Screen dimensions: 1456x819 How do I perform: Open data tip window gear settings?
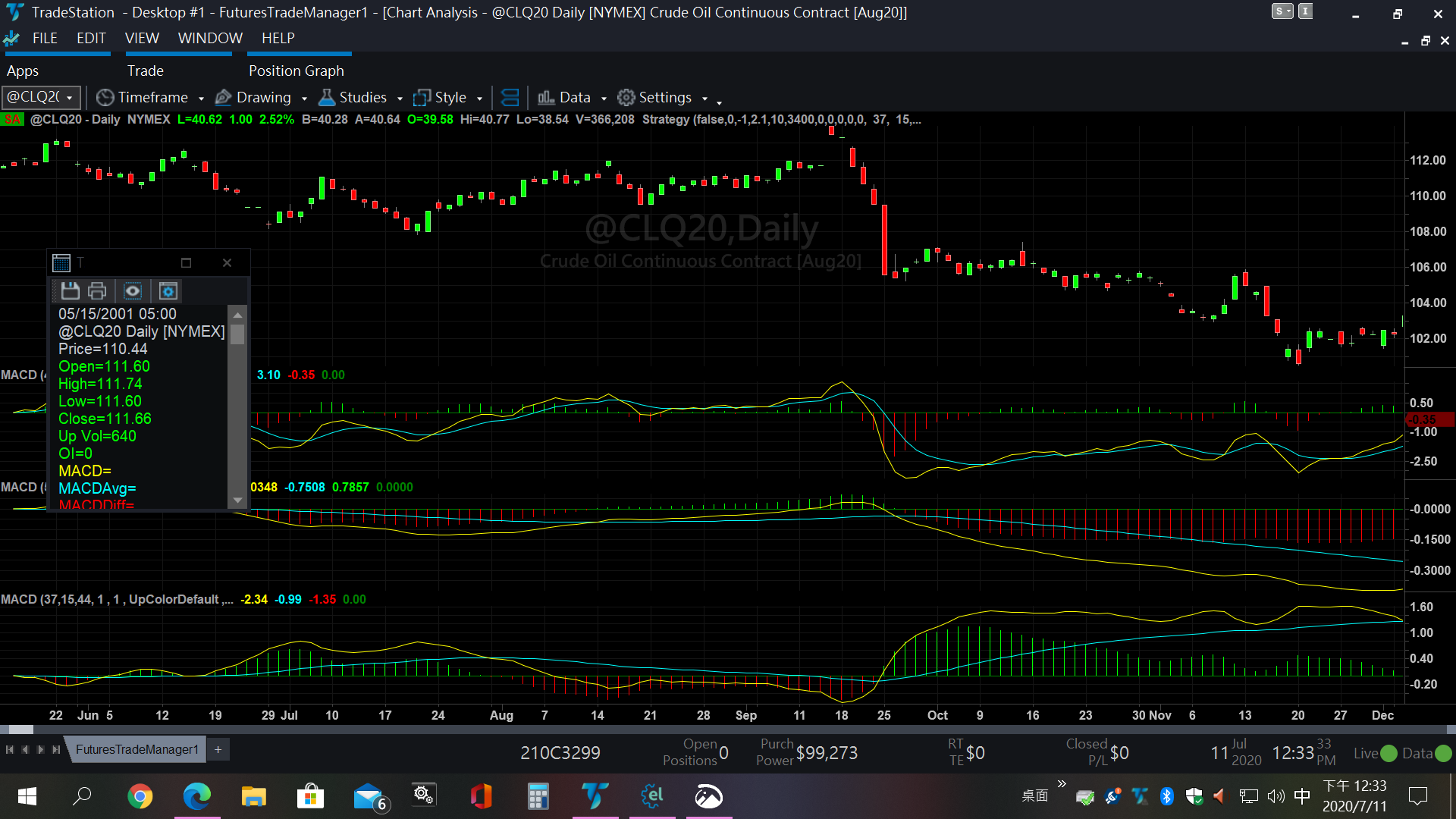[168, 290]
